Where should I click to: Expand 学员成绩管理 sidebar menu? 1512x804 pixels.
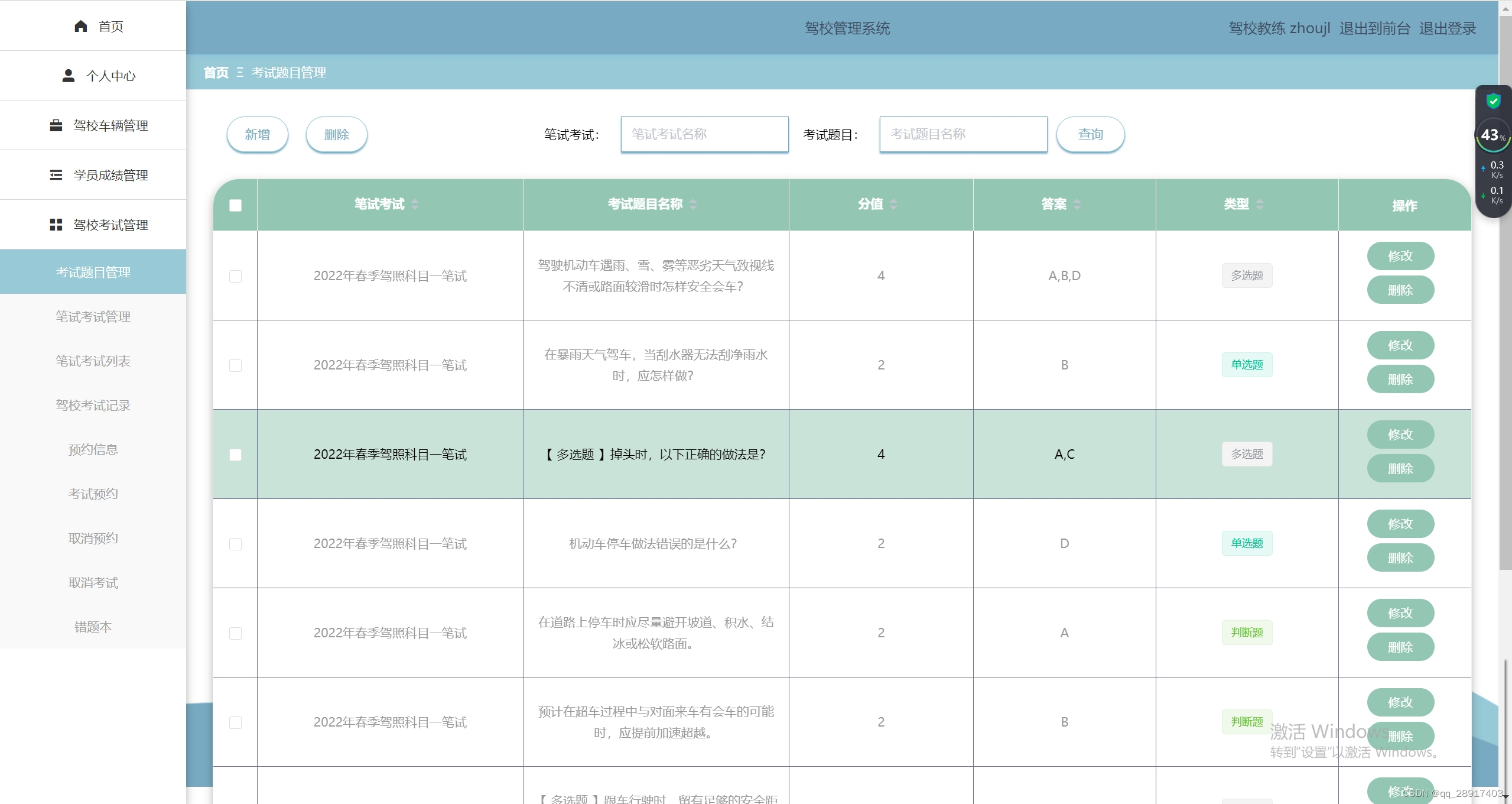93,176
